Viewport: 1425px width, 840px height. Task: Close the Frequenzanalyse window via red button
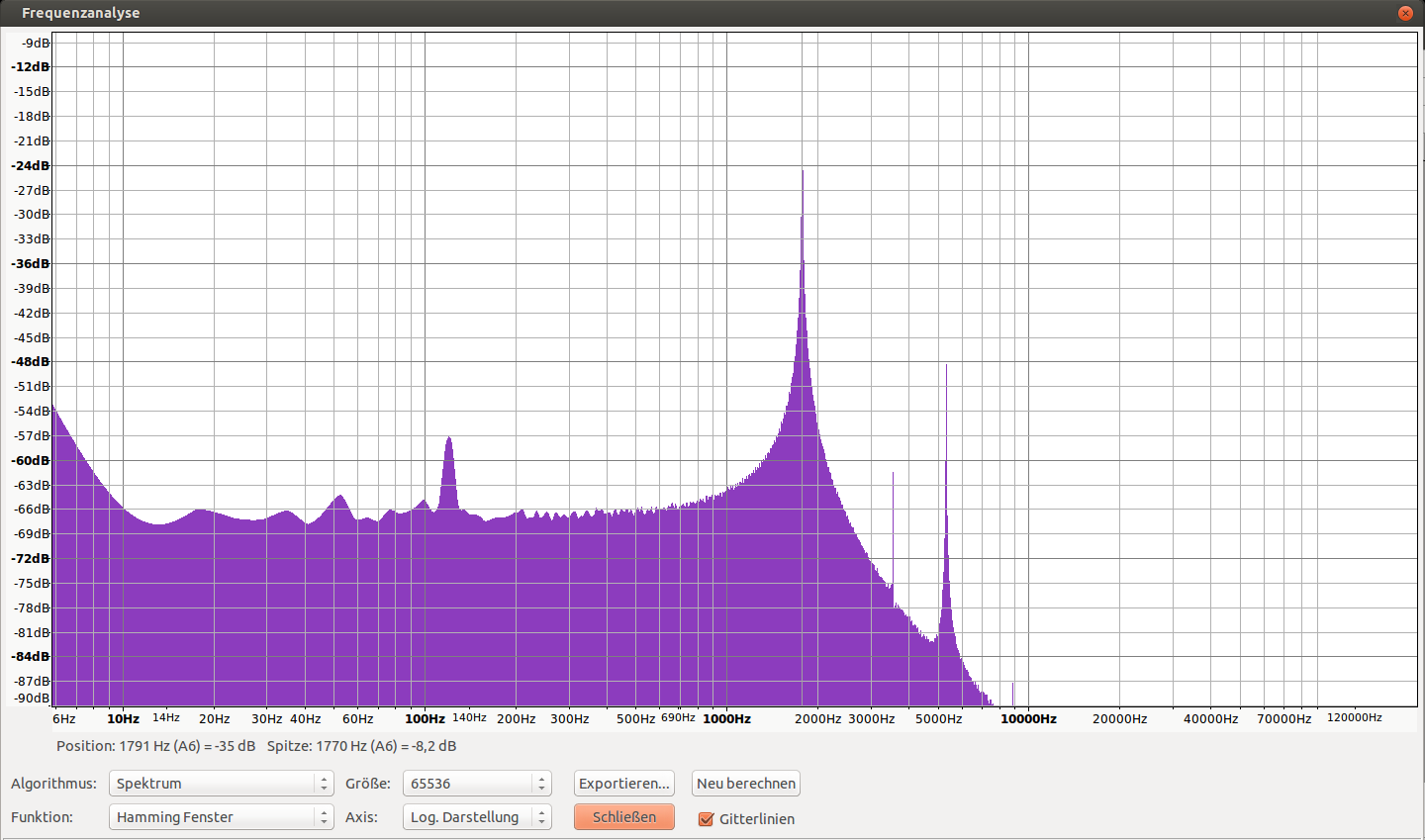1405,13
